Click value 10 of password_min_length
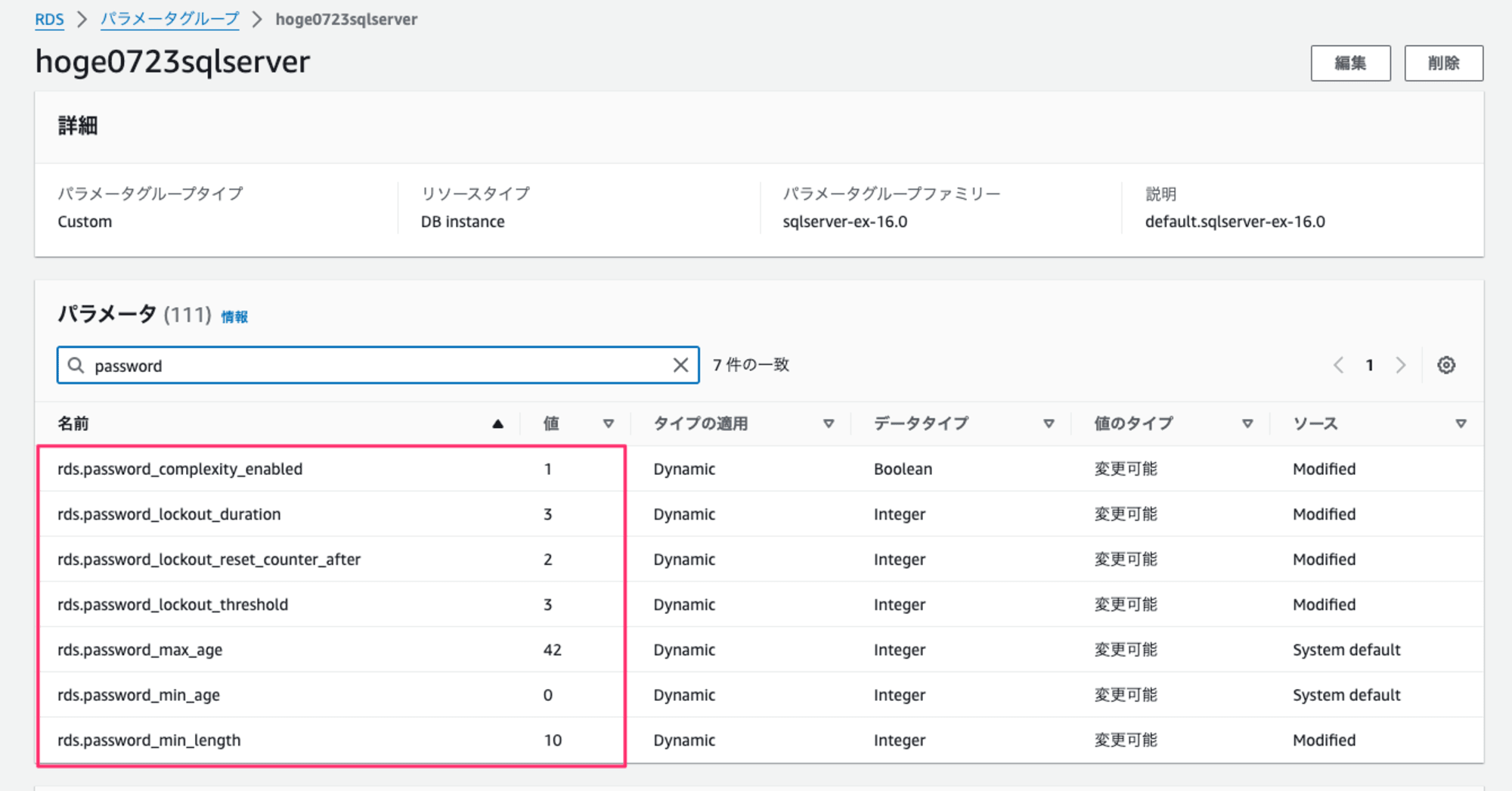The image size is (1512, 791). coord(553,740)
